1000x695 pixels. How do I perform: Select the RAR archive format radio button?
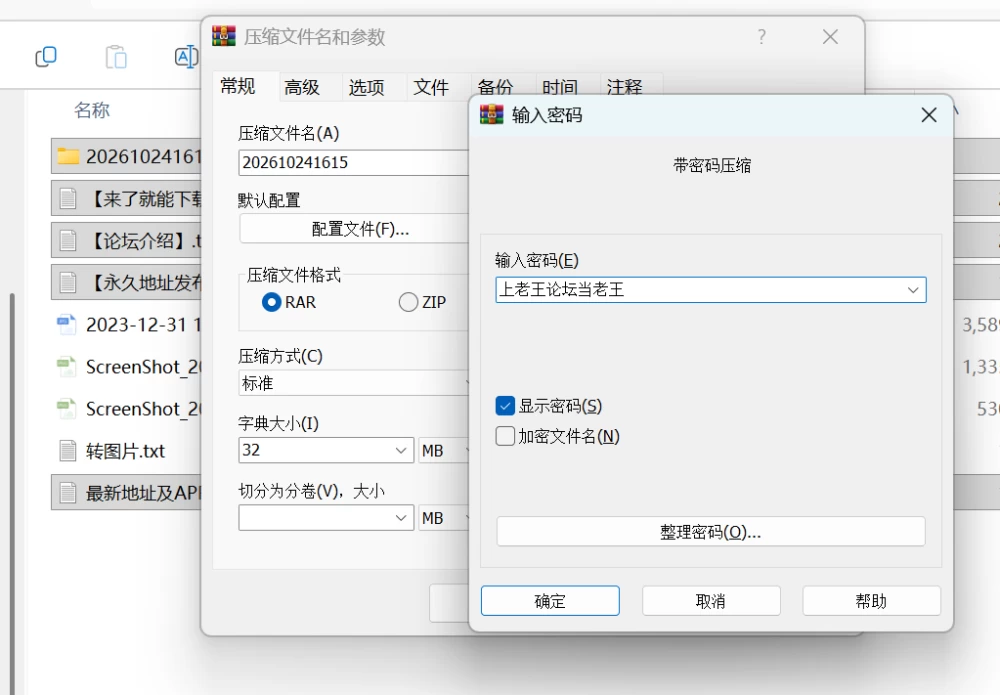click(272, 302)
